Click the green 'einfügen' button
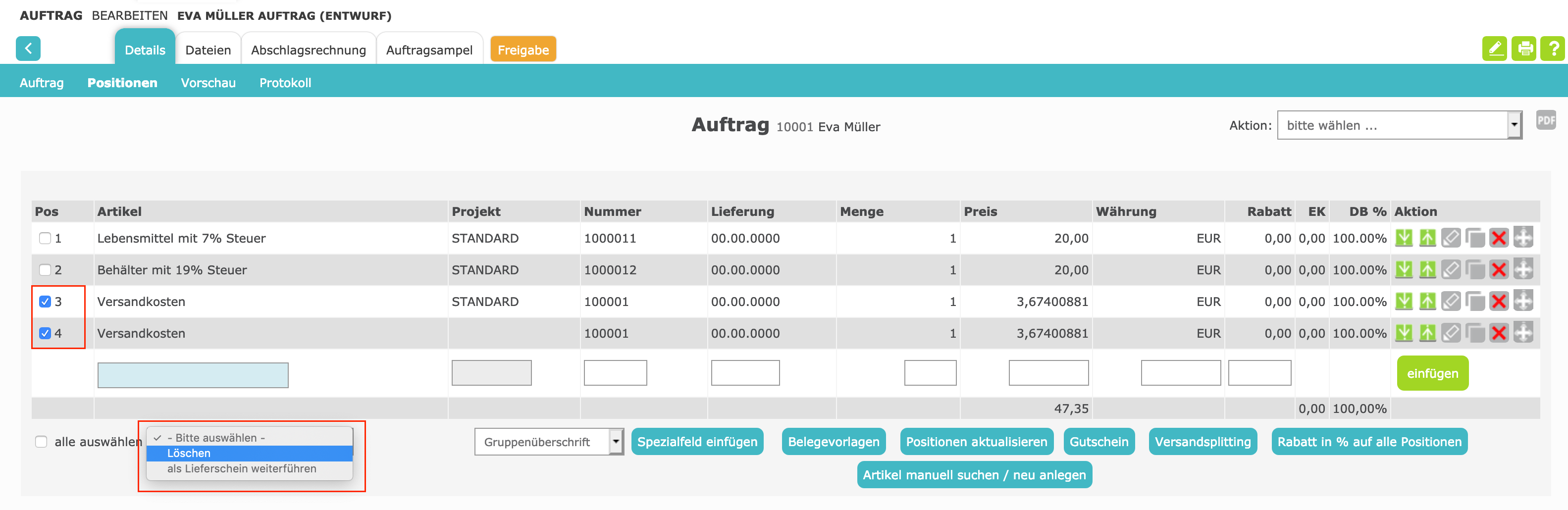This screenshot has height=510, width=1568. pos(1432,374)
